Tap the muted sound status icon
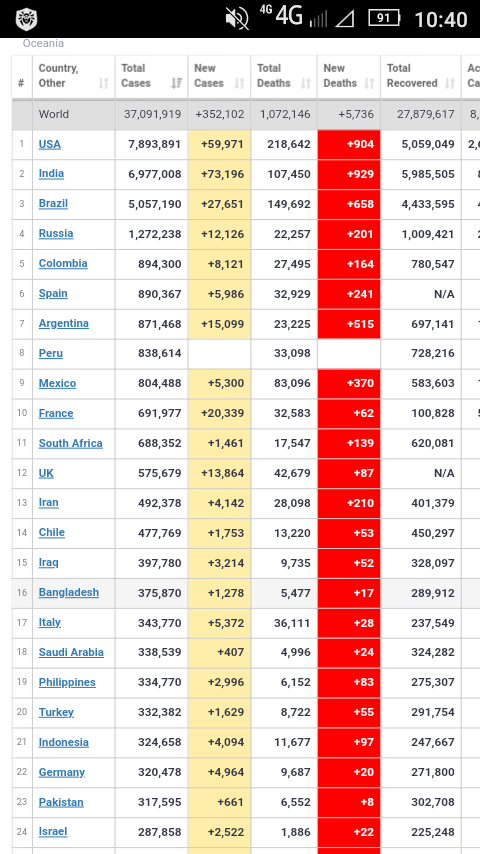The image size is (480, 854). 237,19
